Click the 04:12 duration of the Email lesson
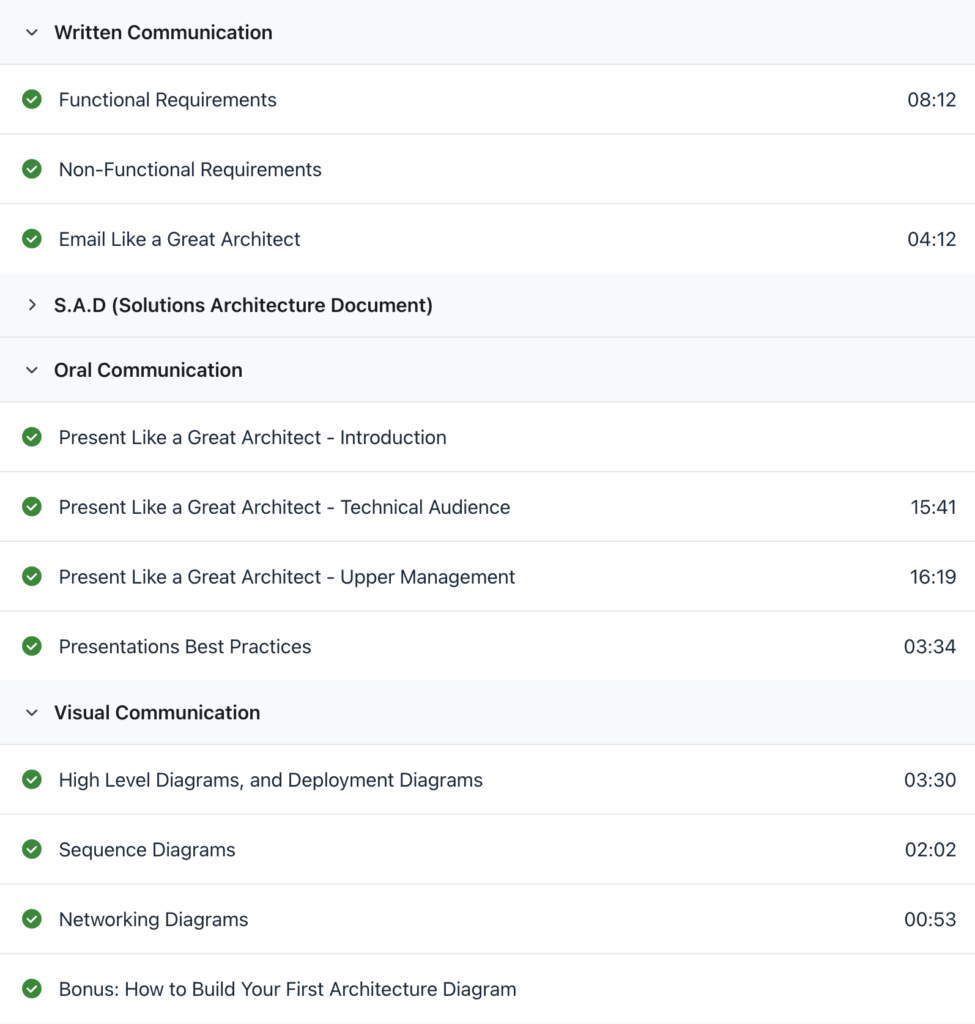The width and height of the screenshot is (975, 1024). (x=931, y=240)
